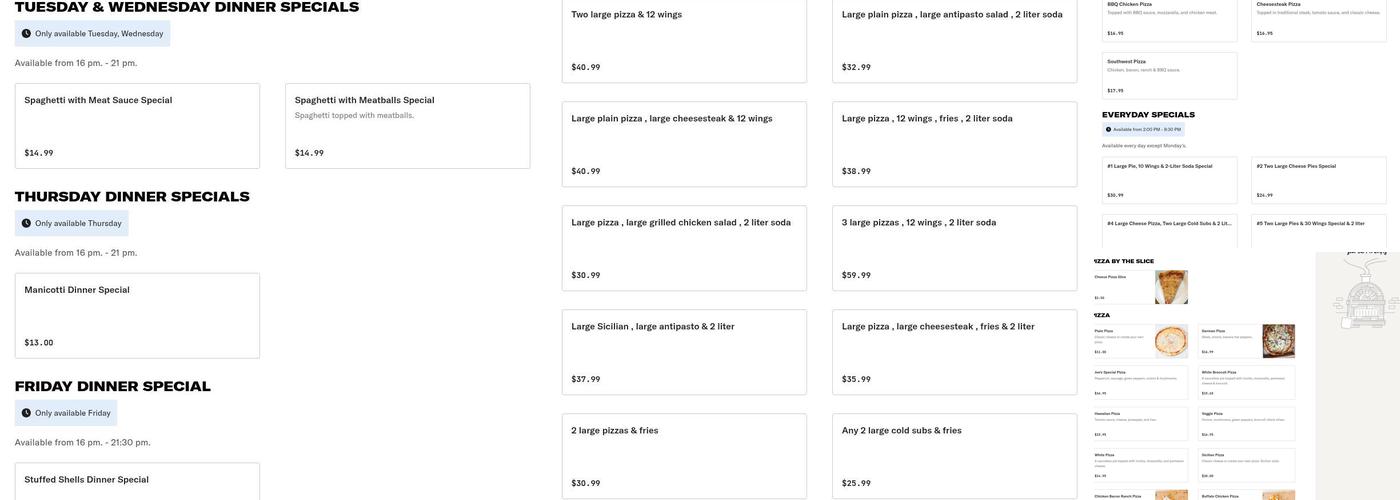This screenshot has height=500, width=1400.
Task: Click the 2 large pizzas & fries card
Action: 684,456
